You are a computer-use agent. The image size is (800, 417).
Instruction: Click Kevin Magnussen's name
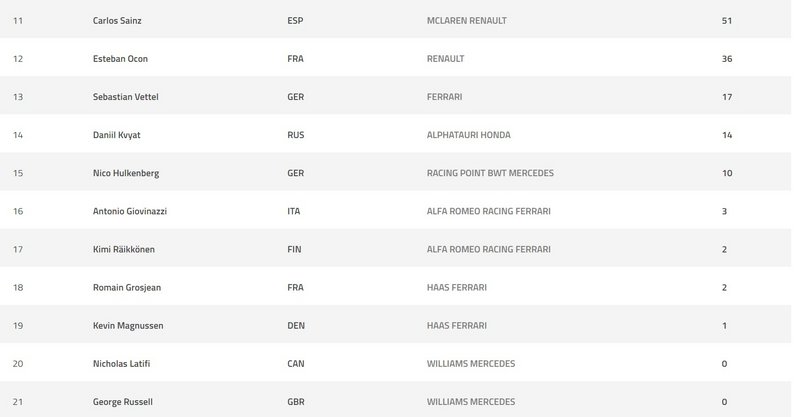(x=127, y=325)
